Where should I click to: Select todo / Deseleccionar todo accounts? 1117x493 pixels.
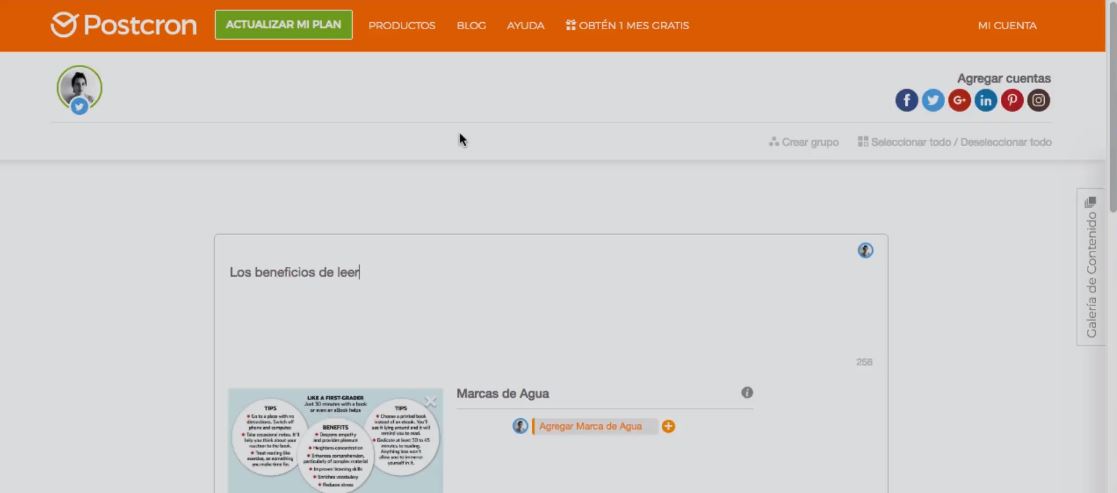[x=954, y=142]
